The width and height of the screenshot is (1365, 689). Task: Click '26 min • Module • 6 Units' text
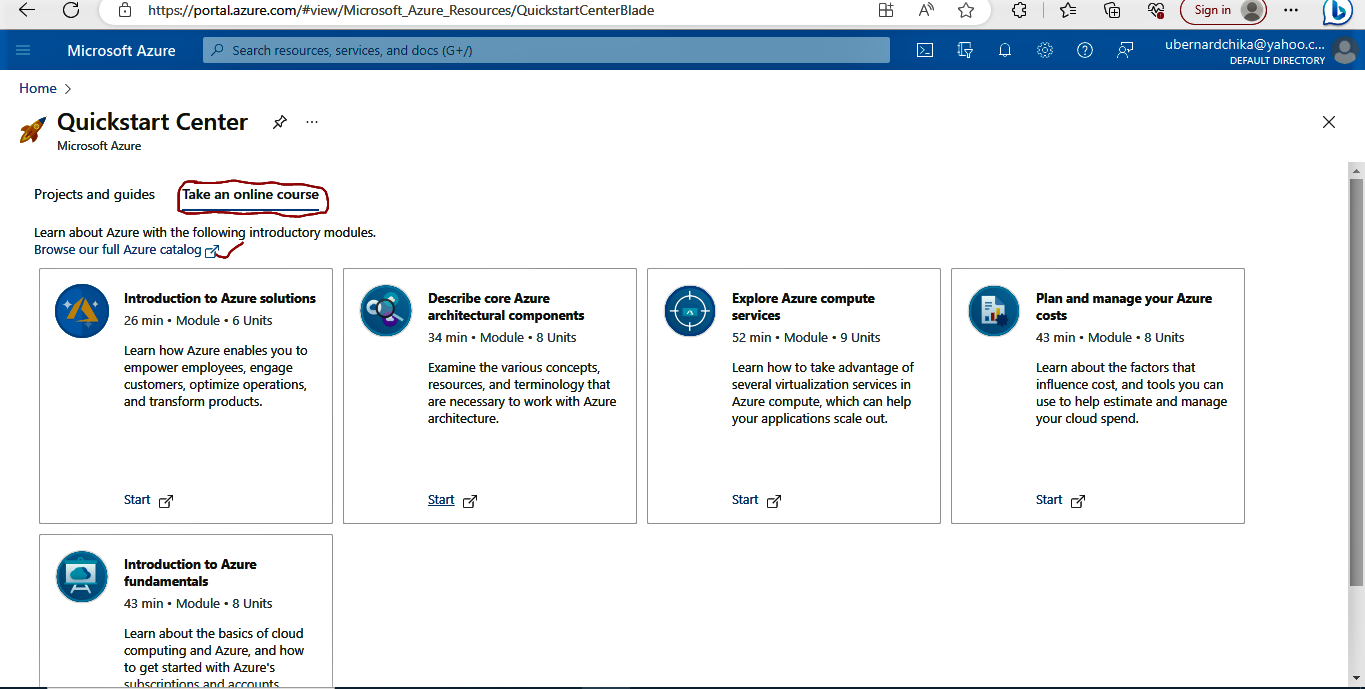(x=198, y=321)
